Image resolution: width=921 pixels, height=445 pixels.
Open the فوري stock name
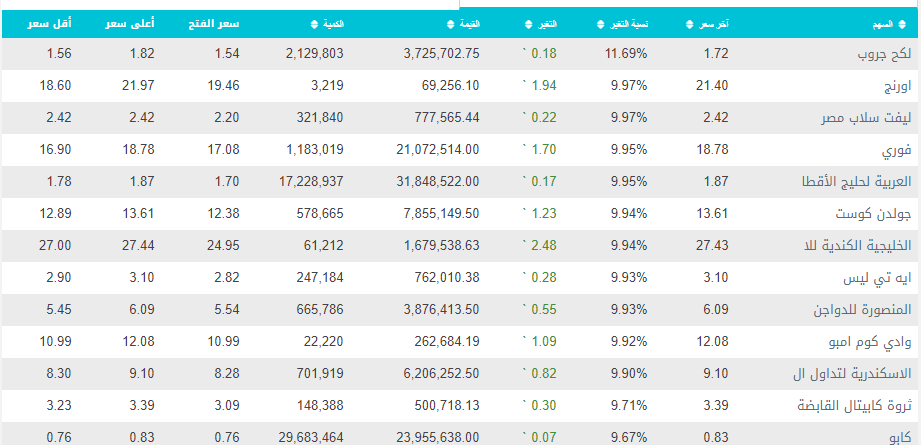tap(897, 150)
